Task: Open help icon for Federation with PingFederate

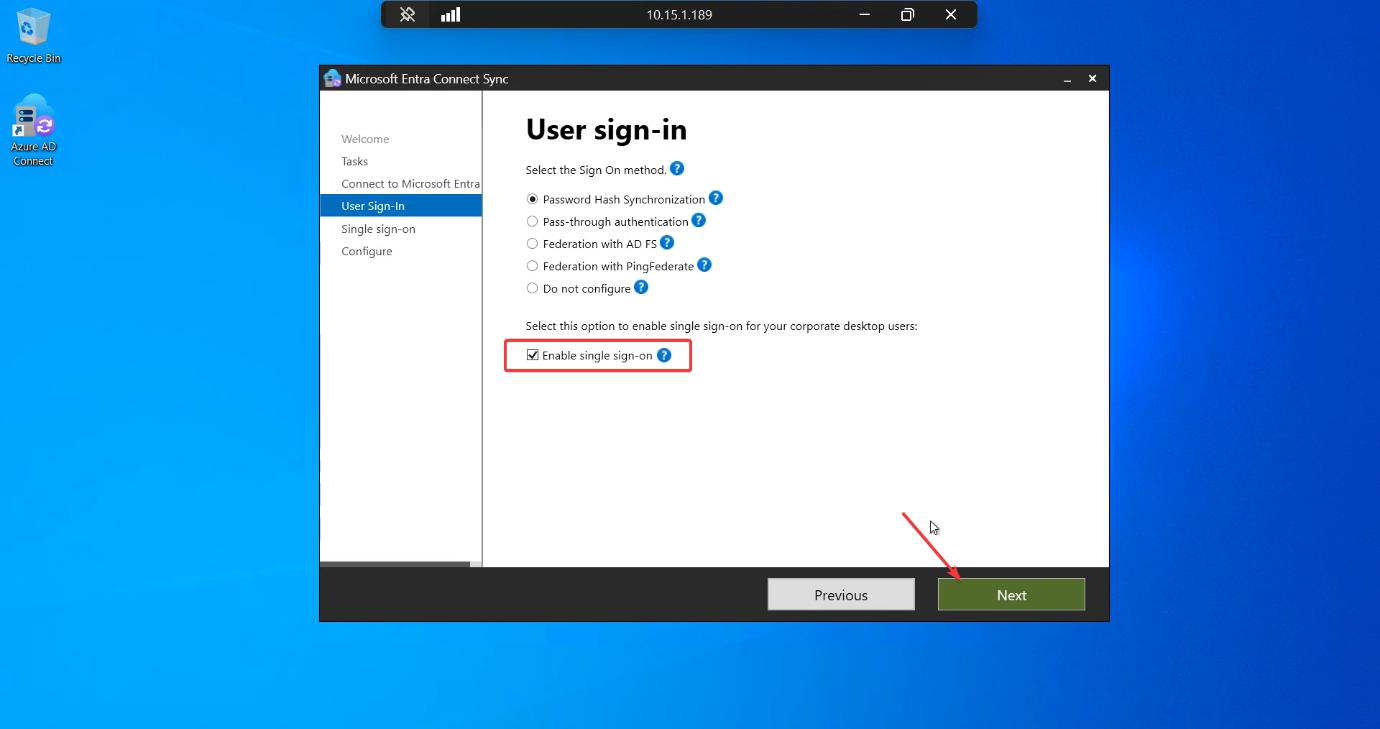Action: [704, 265]
